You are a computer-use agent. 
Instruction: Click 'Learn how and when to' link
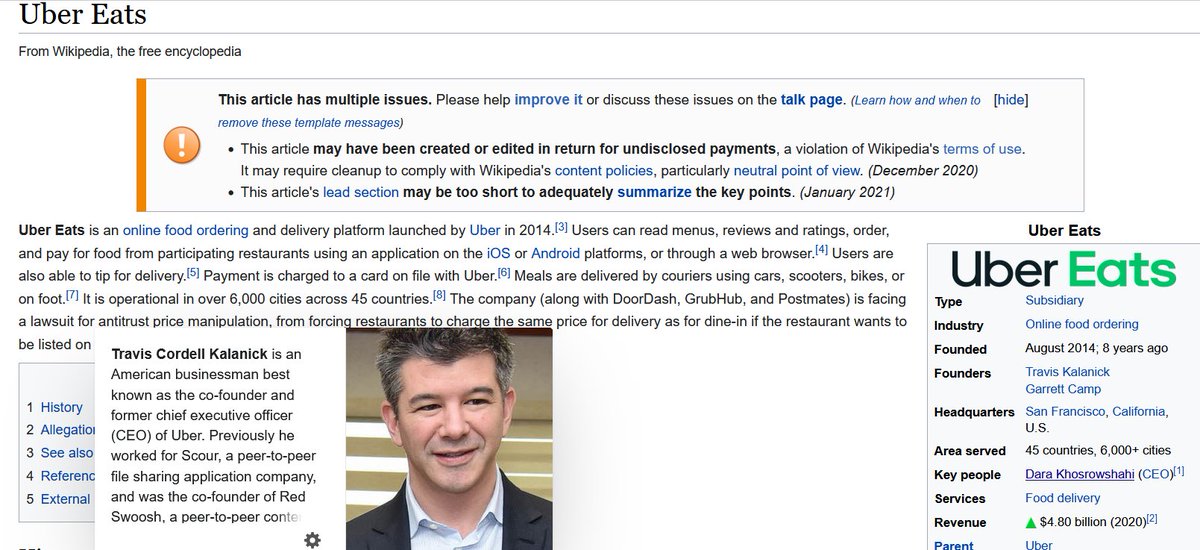point(917,101)
